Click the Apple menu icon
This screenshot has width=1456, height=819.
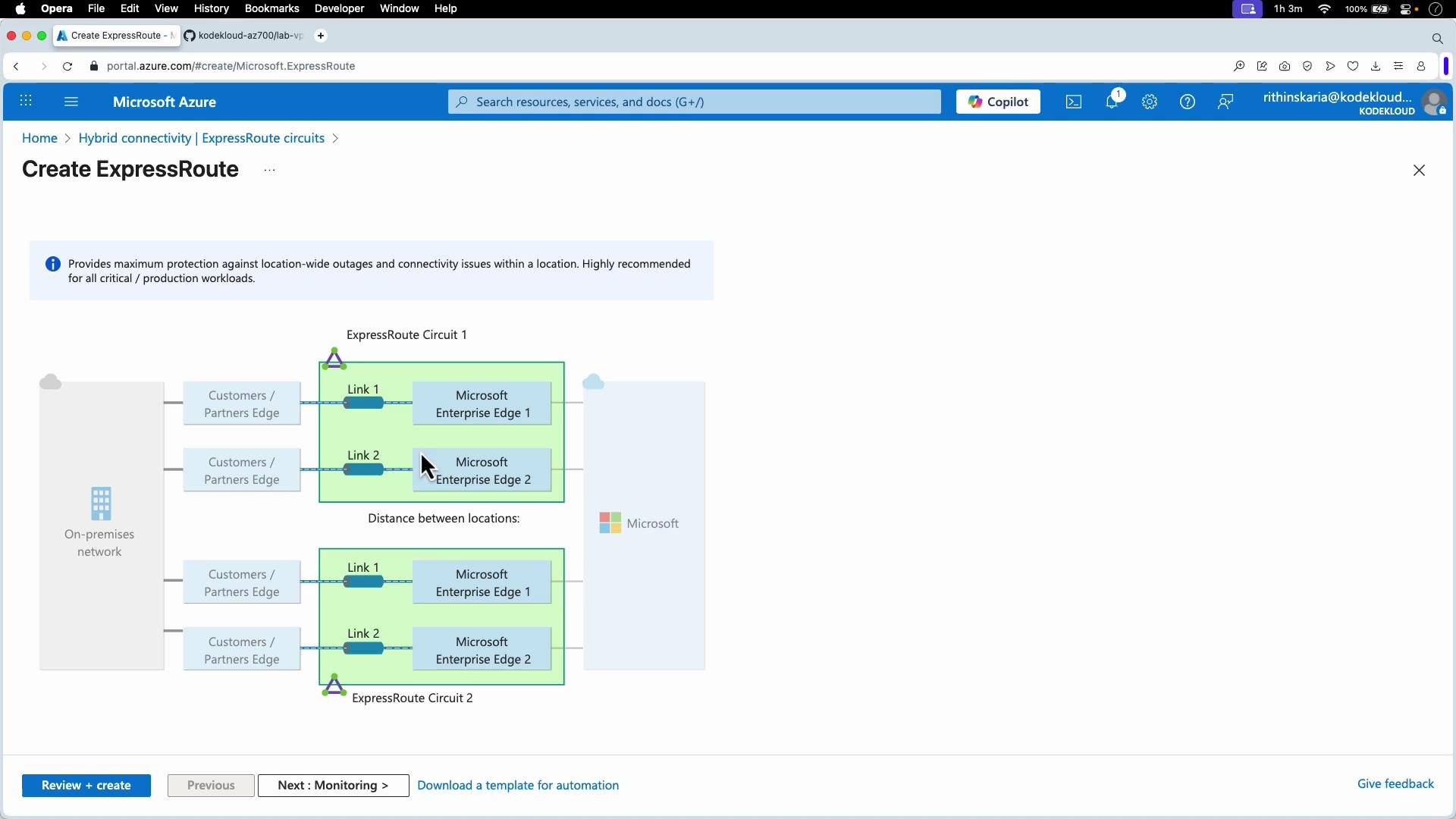coord(20,9)
